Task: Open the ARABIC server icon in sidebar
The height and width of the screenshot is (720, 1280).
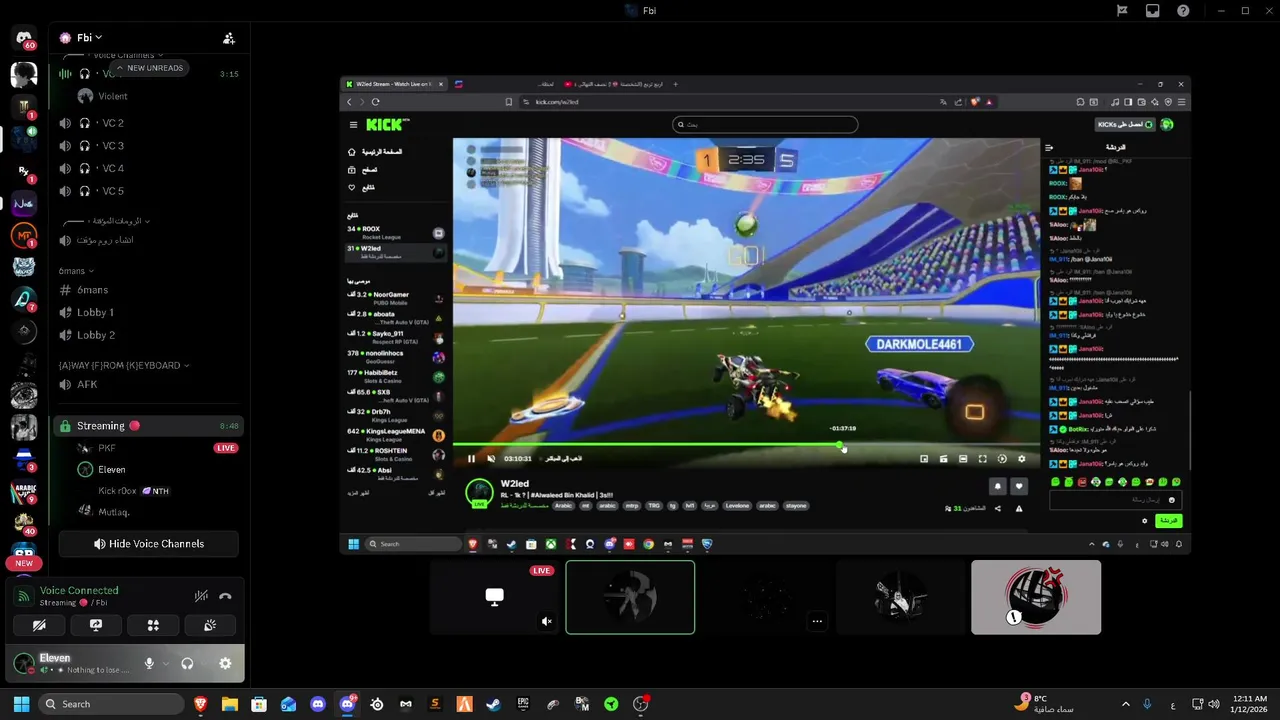Action: click(x=24, y=491)
